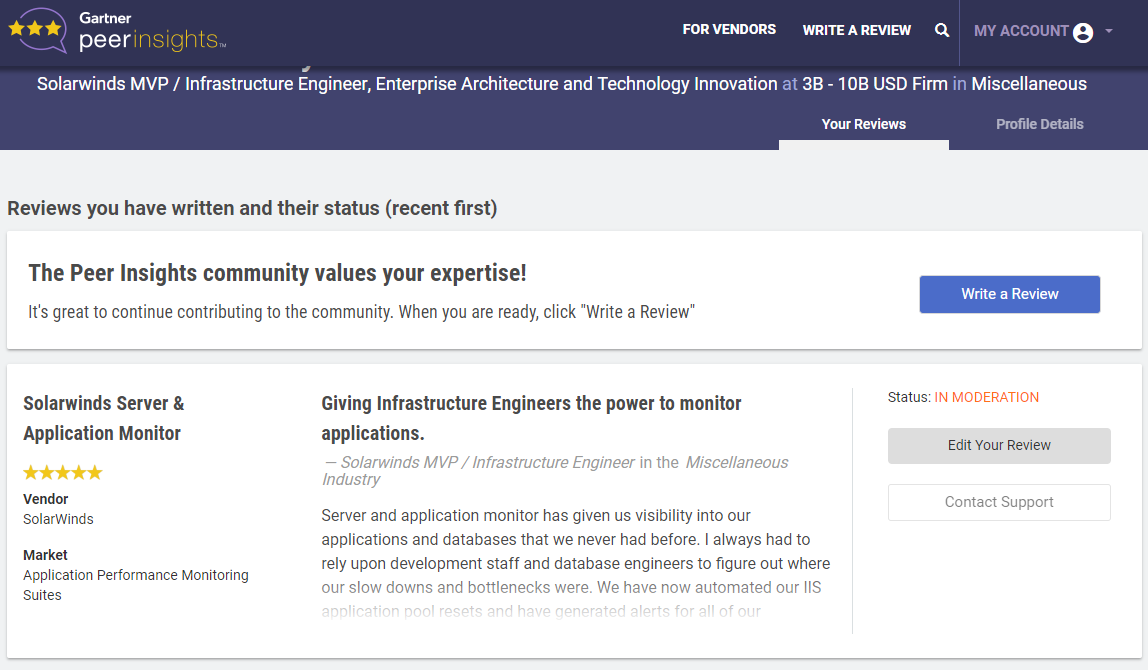Click Solarwinds Server & Application Monitor title
The image size is (1148, 670).
coord(103,418)
